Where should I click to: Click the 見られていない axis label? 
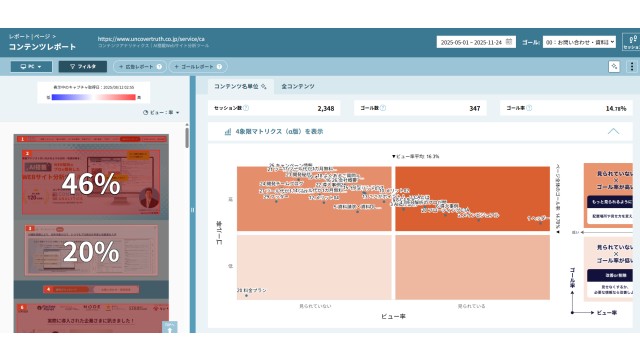click(x=315, y=306)
